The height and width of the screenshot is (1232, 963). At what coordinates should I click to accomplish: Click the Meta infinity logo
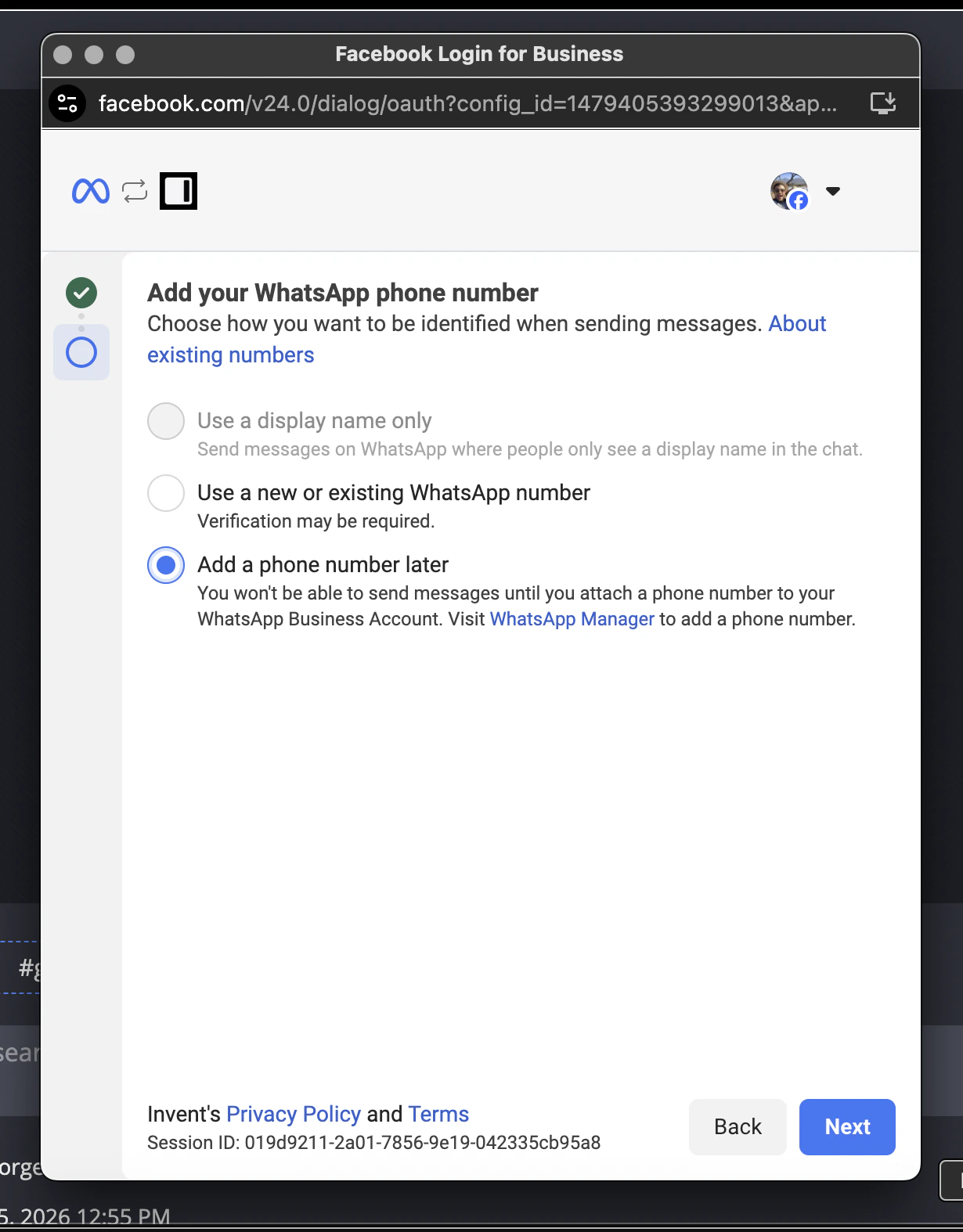coord(91,191)
